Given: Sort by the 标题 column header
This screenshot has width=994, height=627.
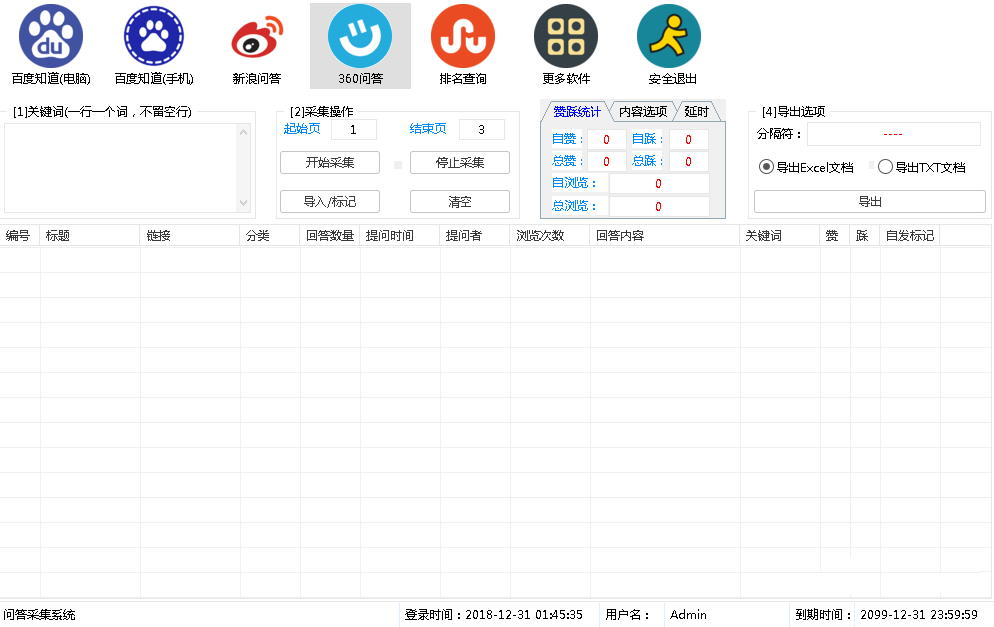Looking at the screenshot, I should [x=89, y=236].
